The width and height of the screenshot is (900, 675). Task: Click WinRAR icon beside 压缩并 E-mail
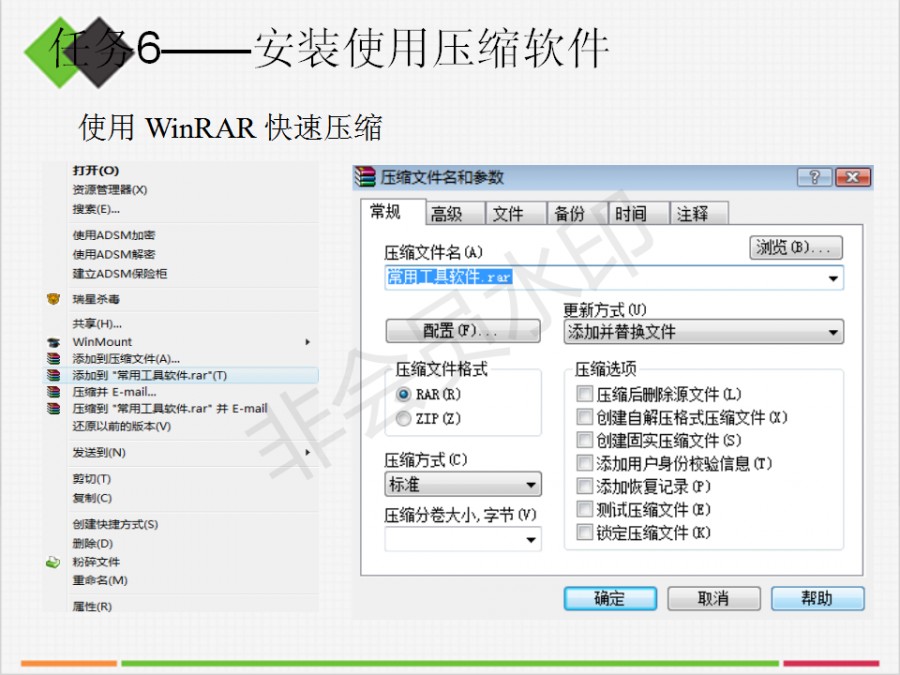pos(53,392)
